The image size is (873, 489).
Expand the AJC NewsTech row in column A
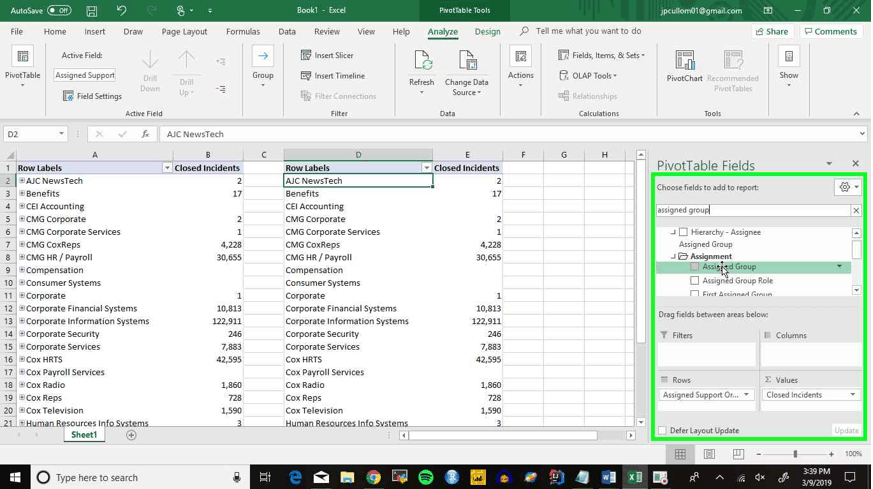pos(22,180)
